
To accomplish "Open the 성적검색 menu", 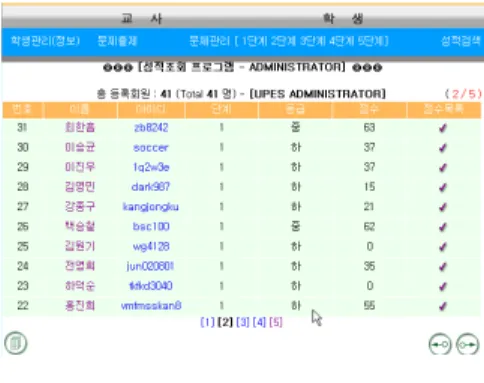I will click(461, 41).
